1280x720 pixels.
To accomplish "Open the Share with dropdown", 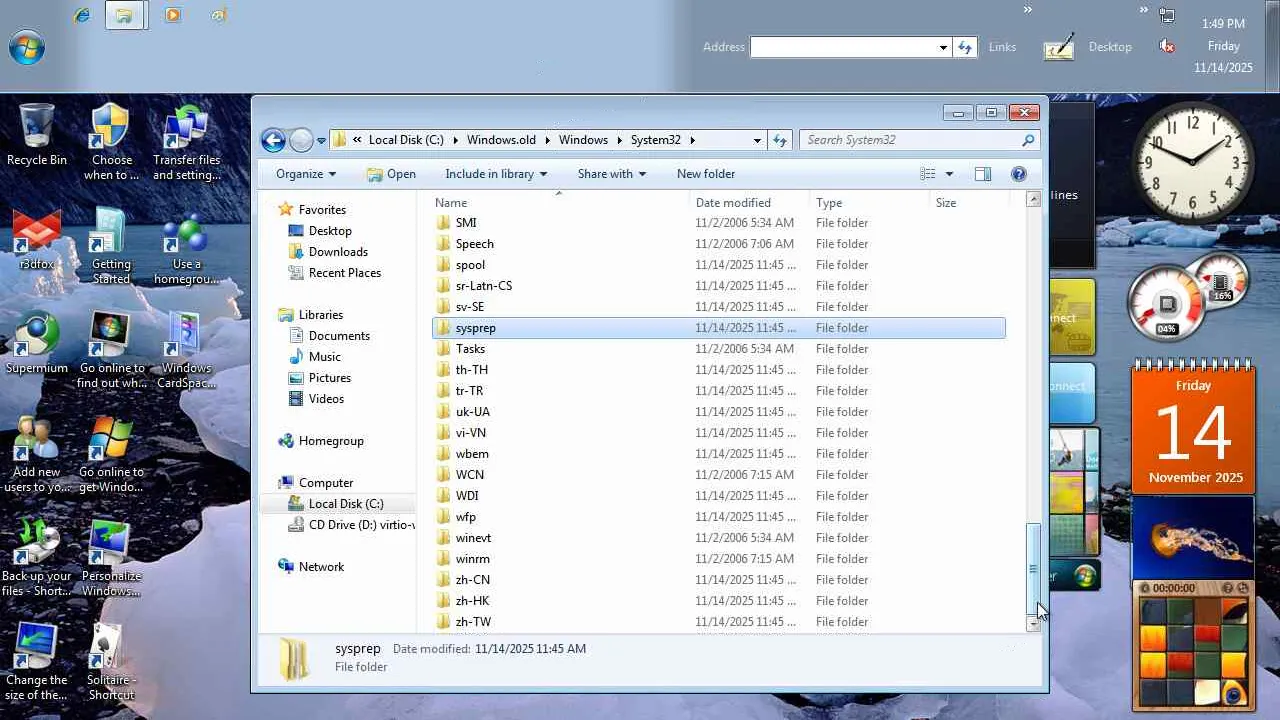I will coord(611,174).
